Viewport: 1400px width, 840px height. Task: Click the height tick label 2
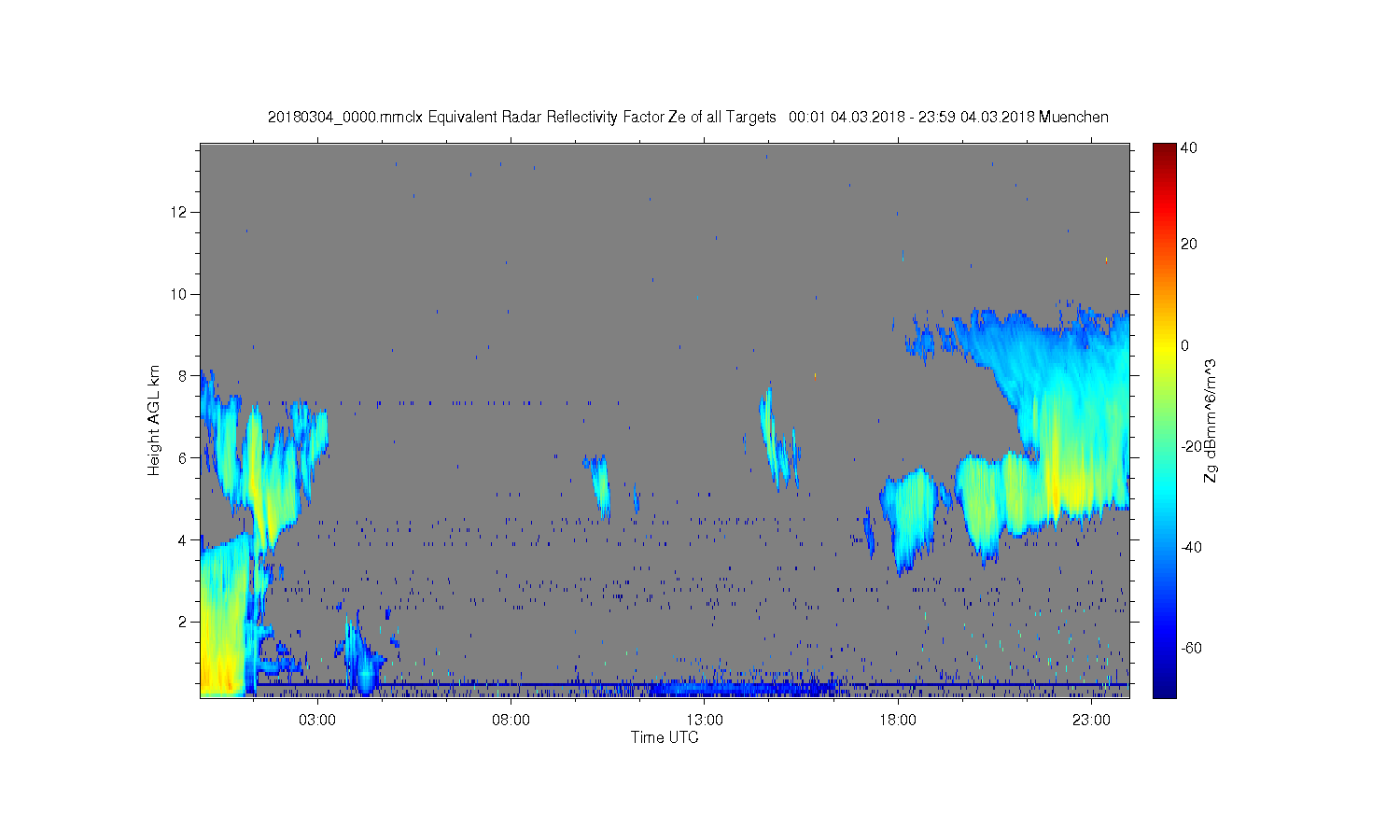coord(184,622)
